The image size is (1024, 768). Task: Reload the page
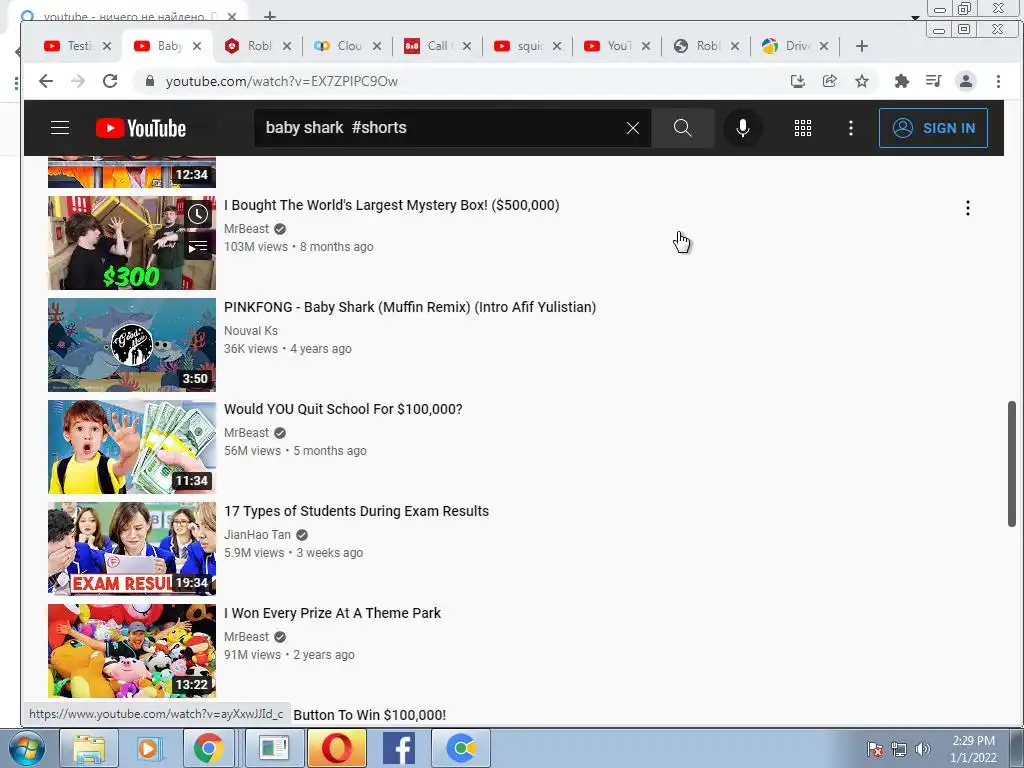click(110, 81)
